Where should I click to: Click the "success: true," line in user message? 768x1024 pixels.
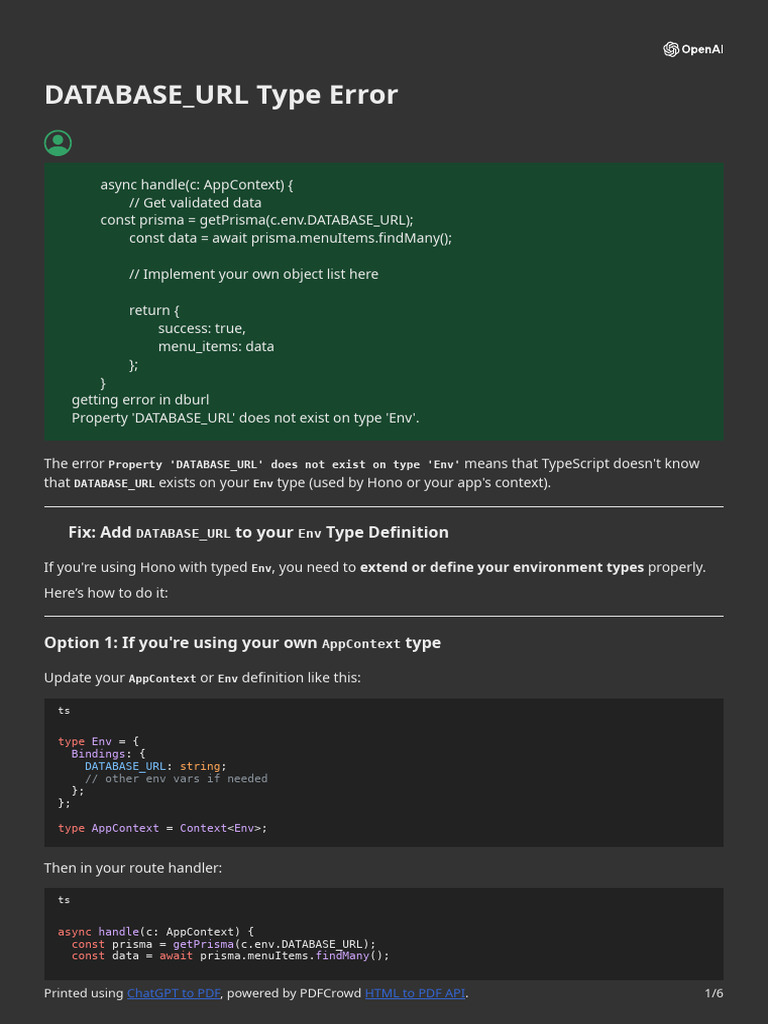point(201,328)
